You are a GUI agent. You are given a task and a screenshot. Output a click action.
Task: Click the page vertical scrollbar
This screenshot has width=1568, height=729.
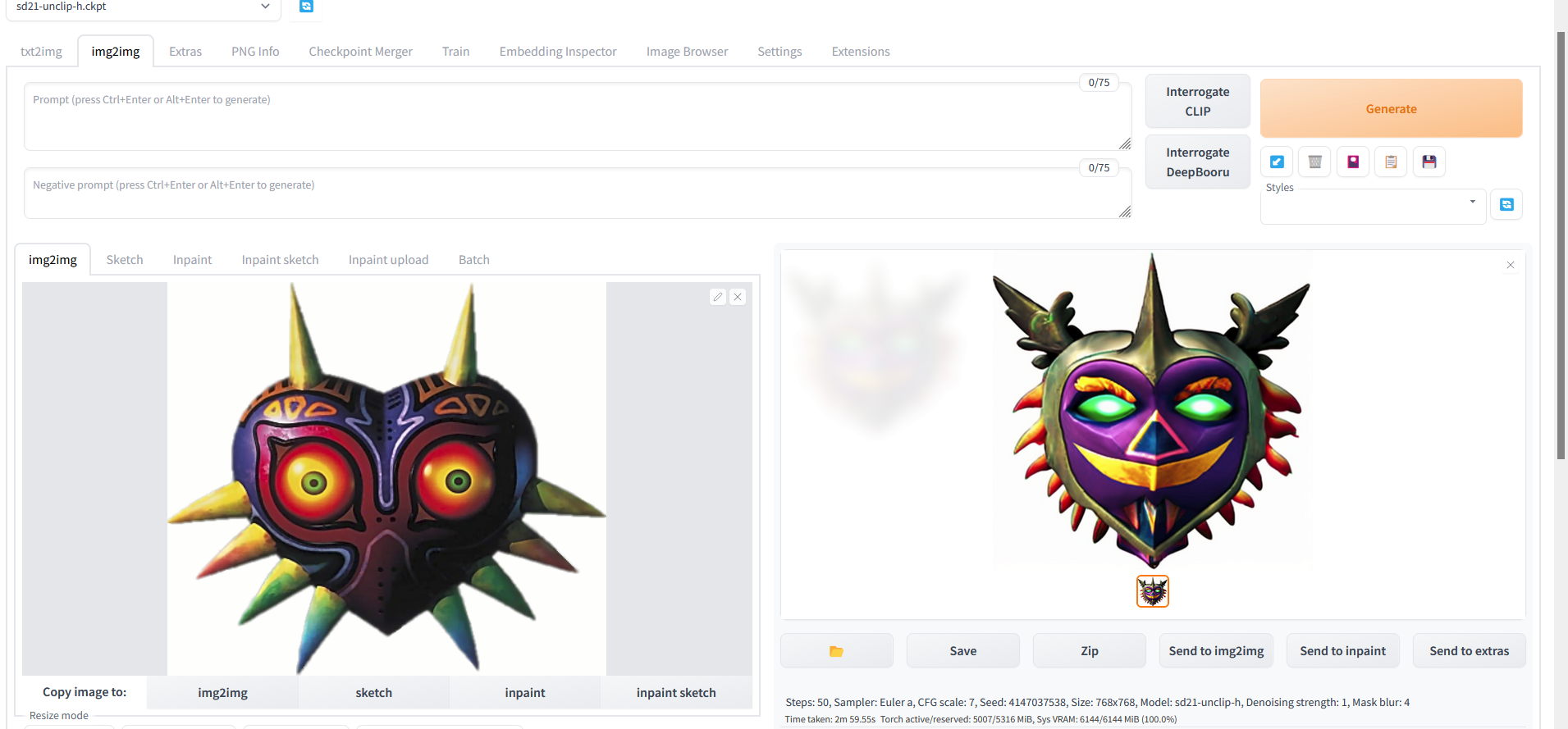pos(1561,246)
